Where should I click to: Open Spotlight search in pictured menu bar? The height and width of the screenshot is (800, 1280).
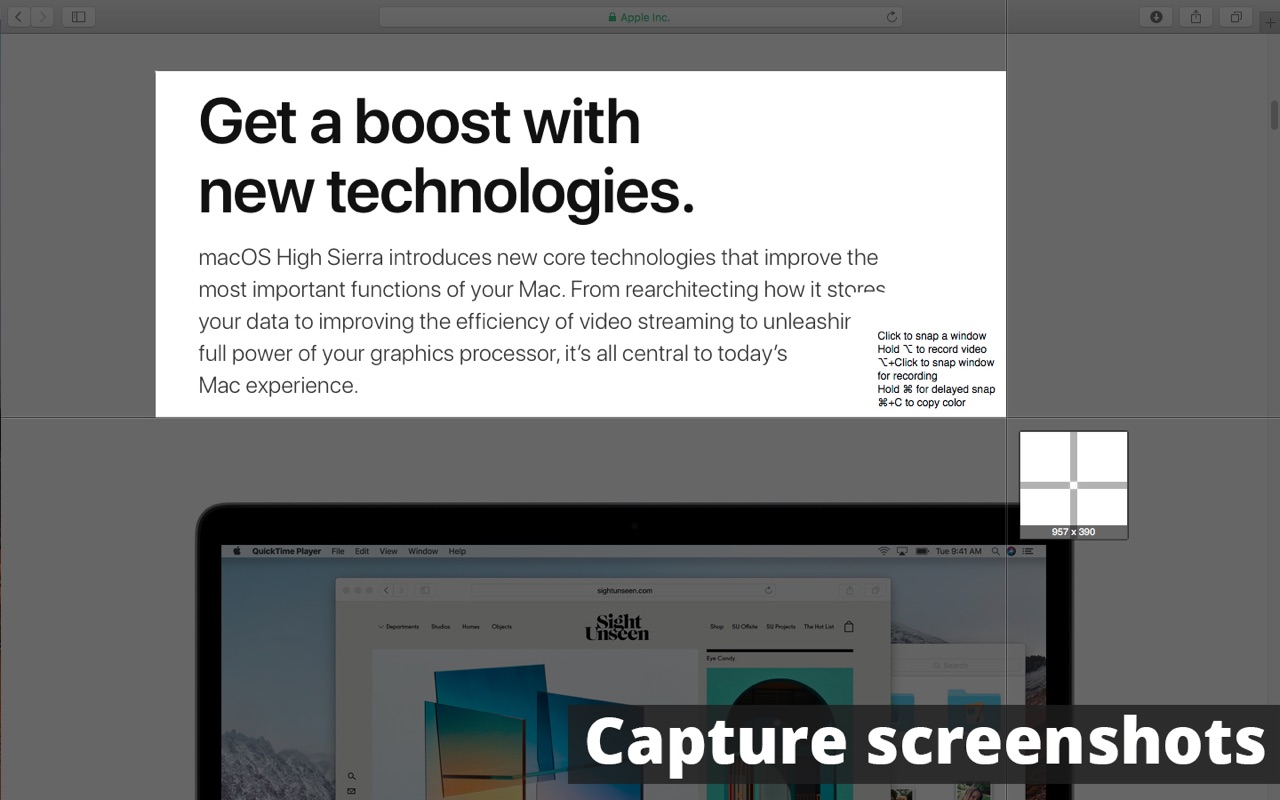click(x=995, y=551)
